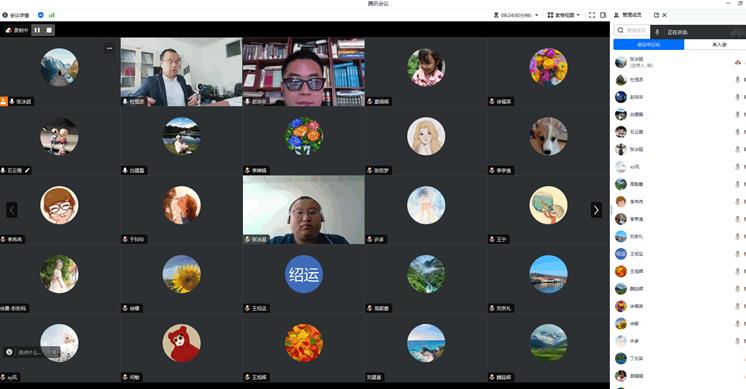The width and height of the screenshot is (746, 389).
Task: Close the member management panel
Action: 665,15
